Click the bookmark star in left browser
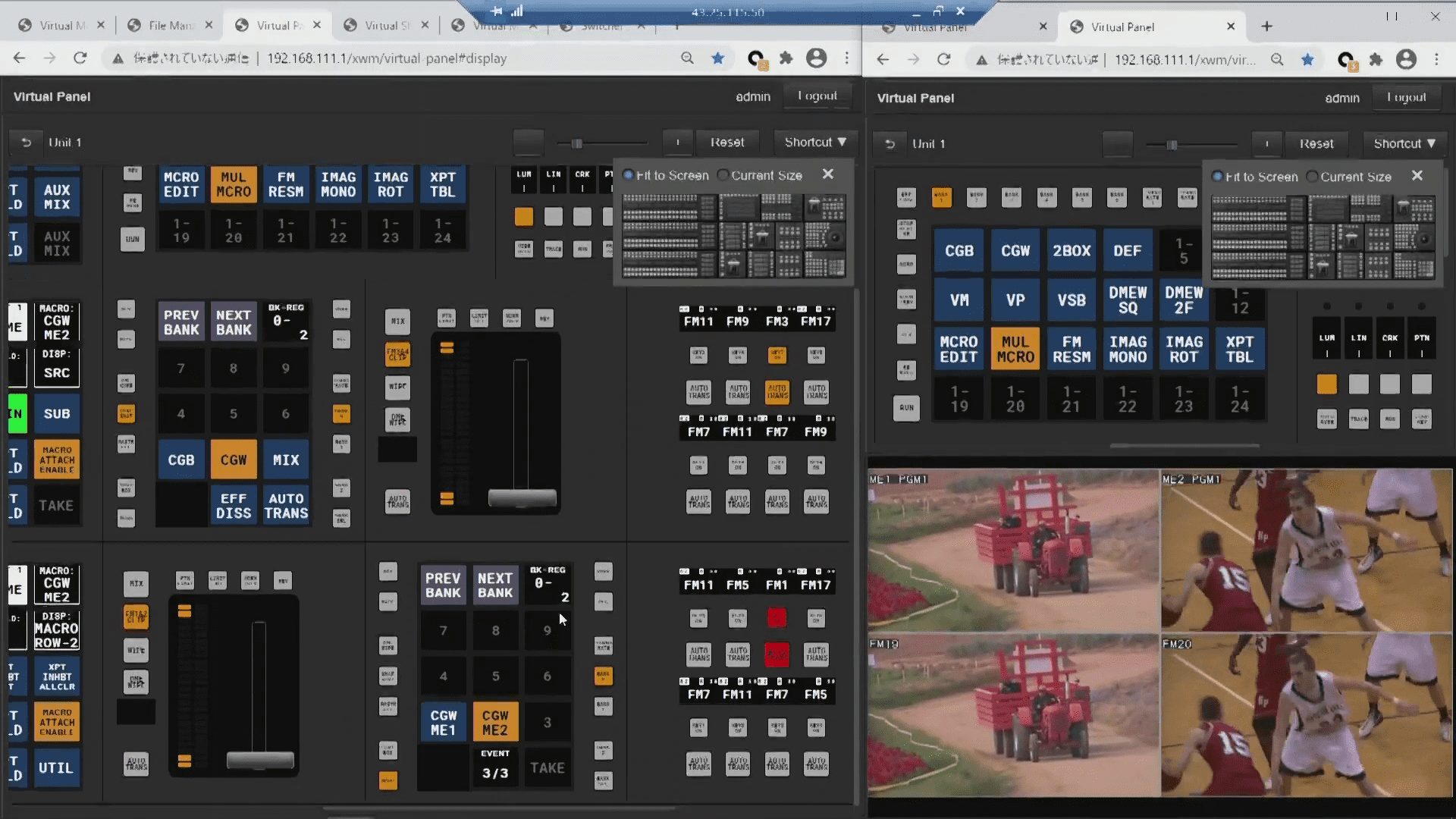Screen dimensions: 1456x819 point(717,58)
